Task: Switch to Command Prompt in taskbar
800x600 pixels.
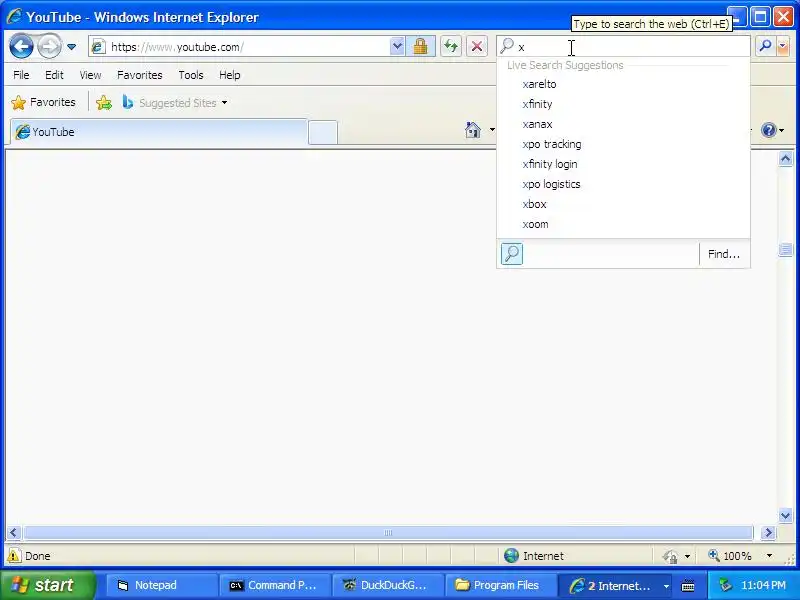Action: coord(274,585)
